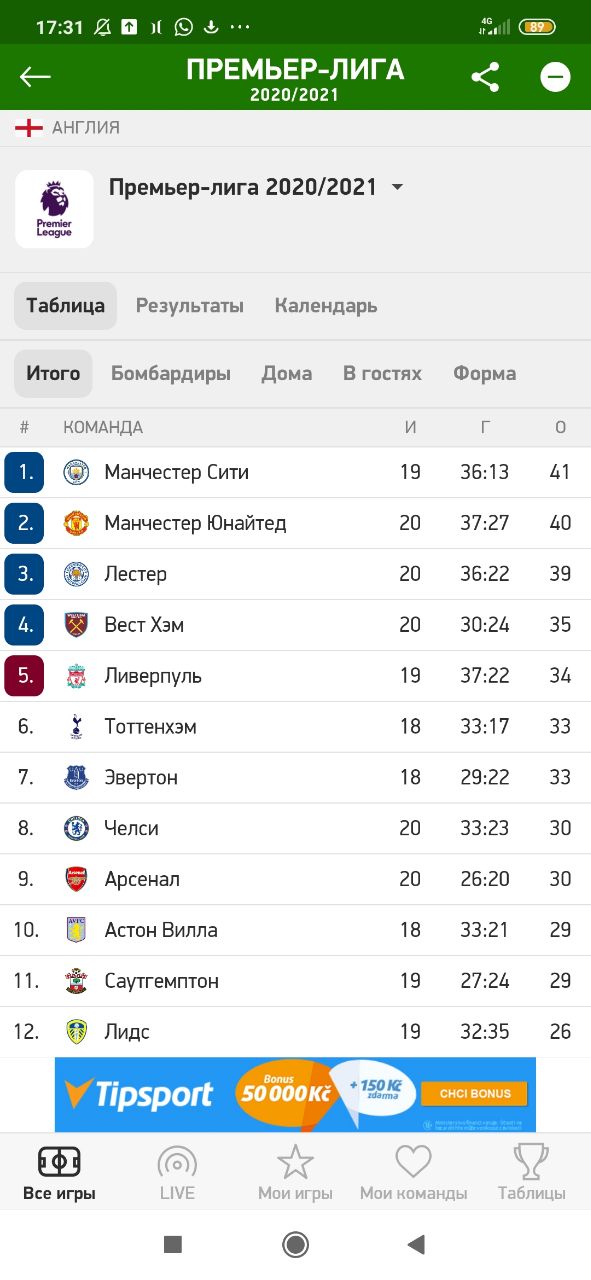Open the LIVE bottom navigation icon
Viewport: 591px width, 1280px height.
coord(177,1163)
